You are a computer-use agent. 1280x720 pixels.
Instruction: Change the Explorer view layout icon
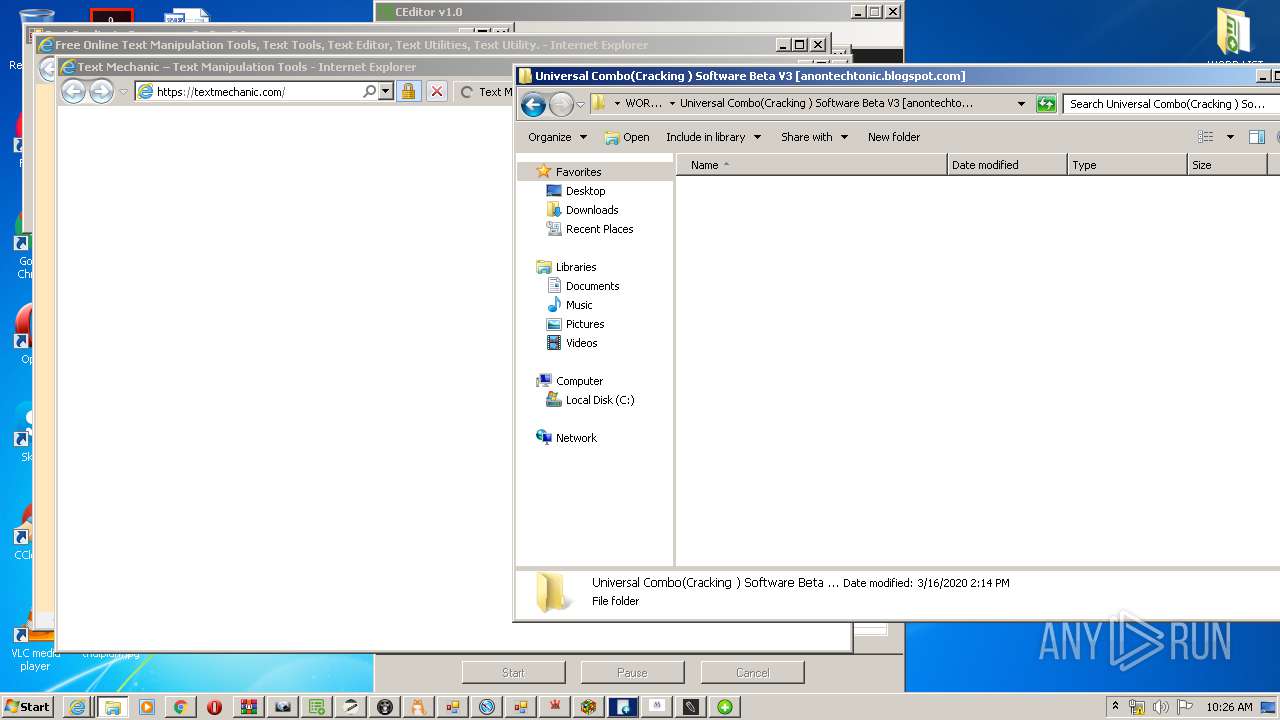pyautogui.click(x=1206, y=137)
